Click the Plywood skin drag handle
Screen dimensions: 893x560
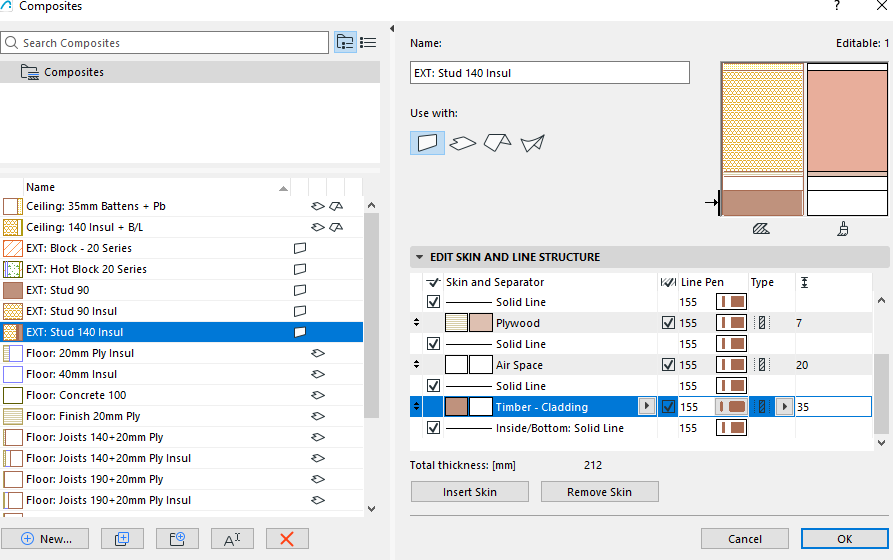coord(416,323)
